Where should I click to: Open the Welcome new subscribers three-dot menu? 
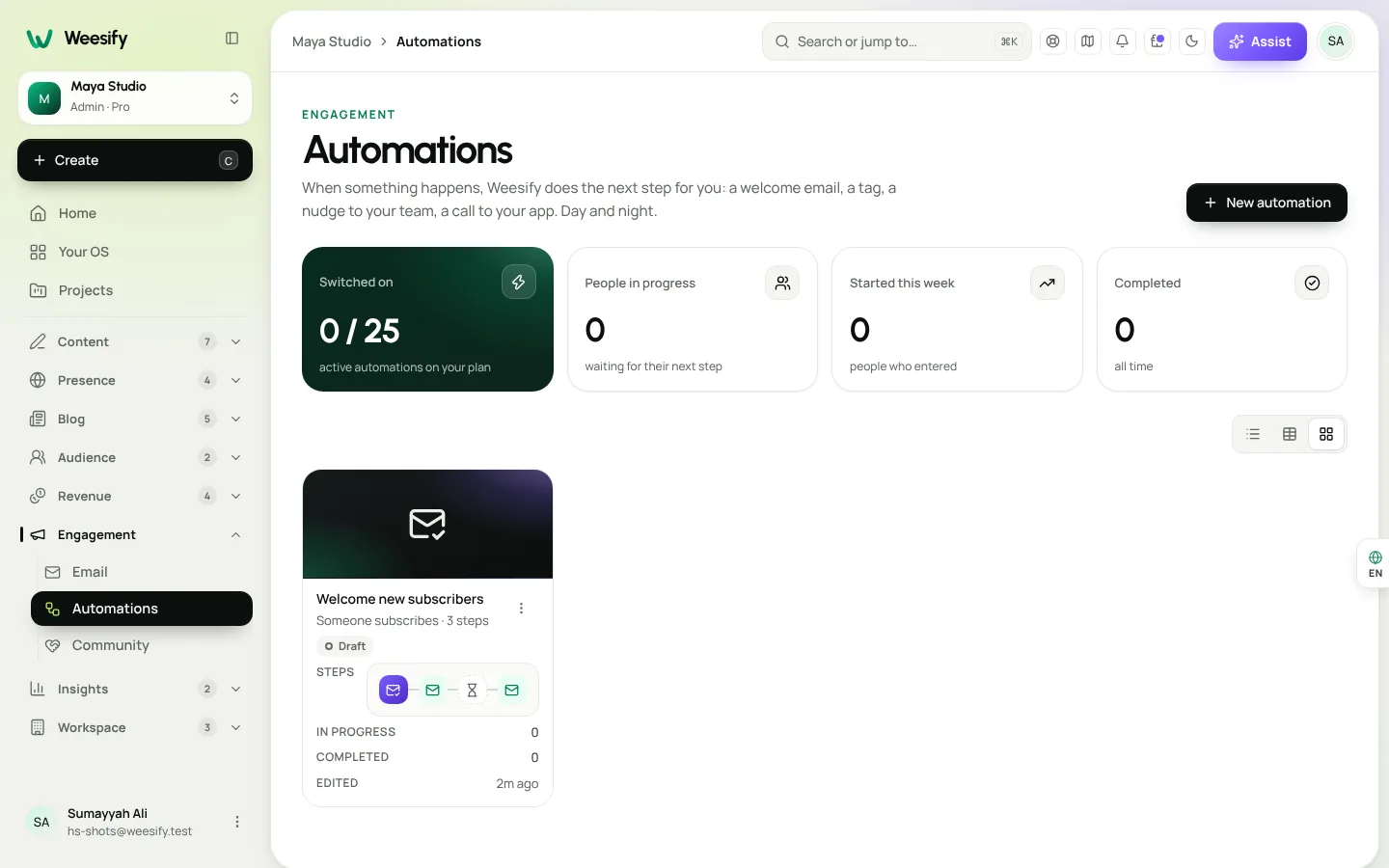(x=521, y=609)
